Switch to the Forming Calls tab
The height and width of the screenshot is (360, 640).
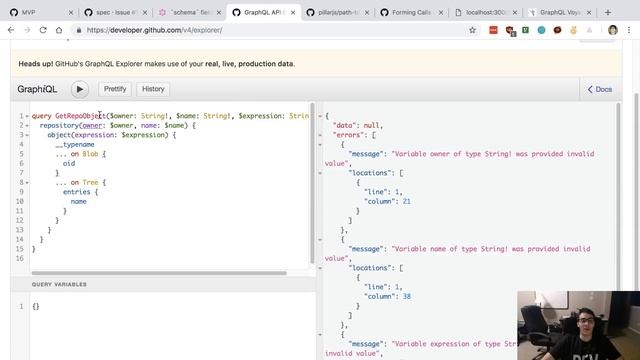411,13
